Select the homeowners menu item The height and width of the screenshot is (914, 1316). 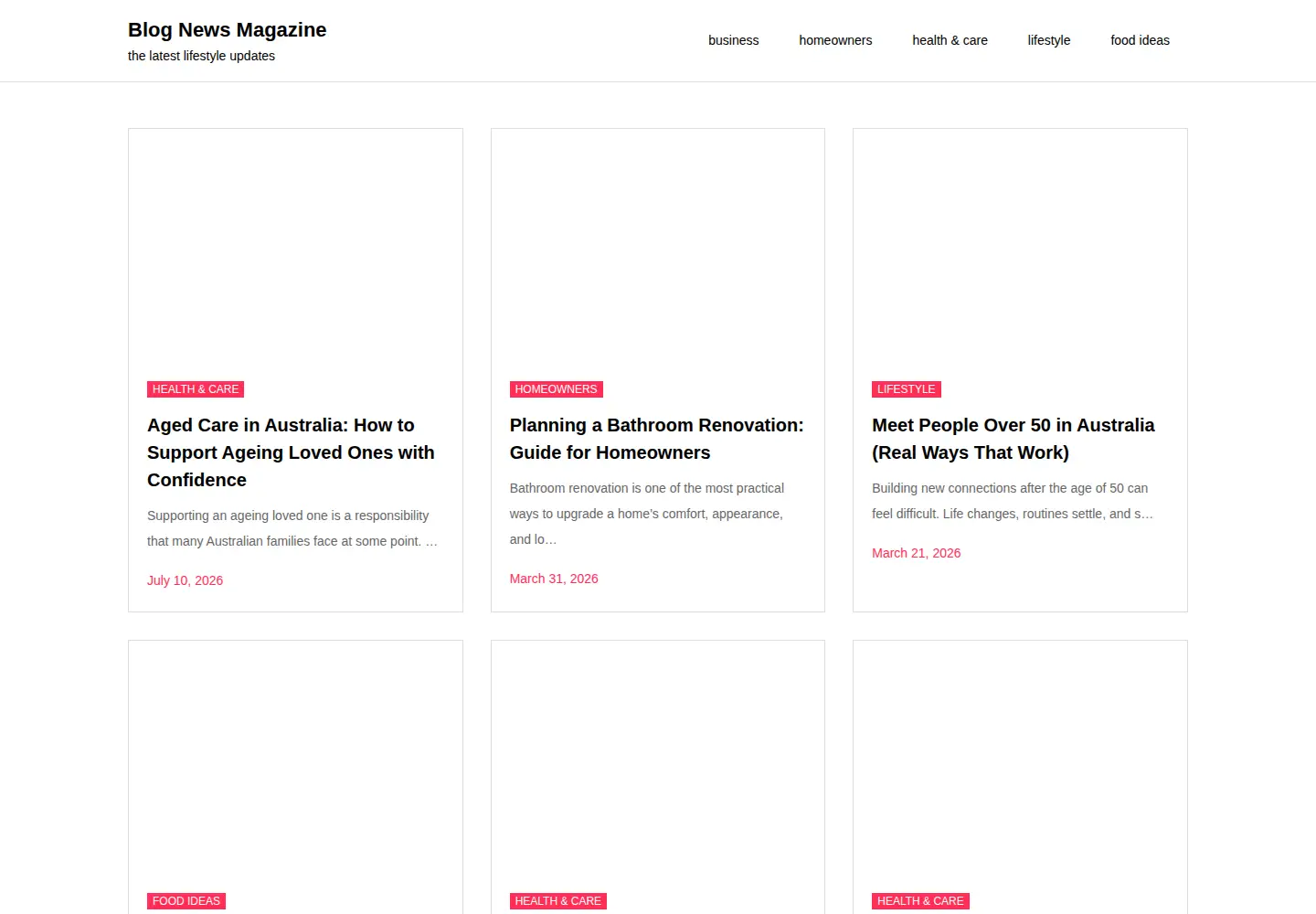(835, 40)
